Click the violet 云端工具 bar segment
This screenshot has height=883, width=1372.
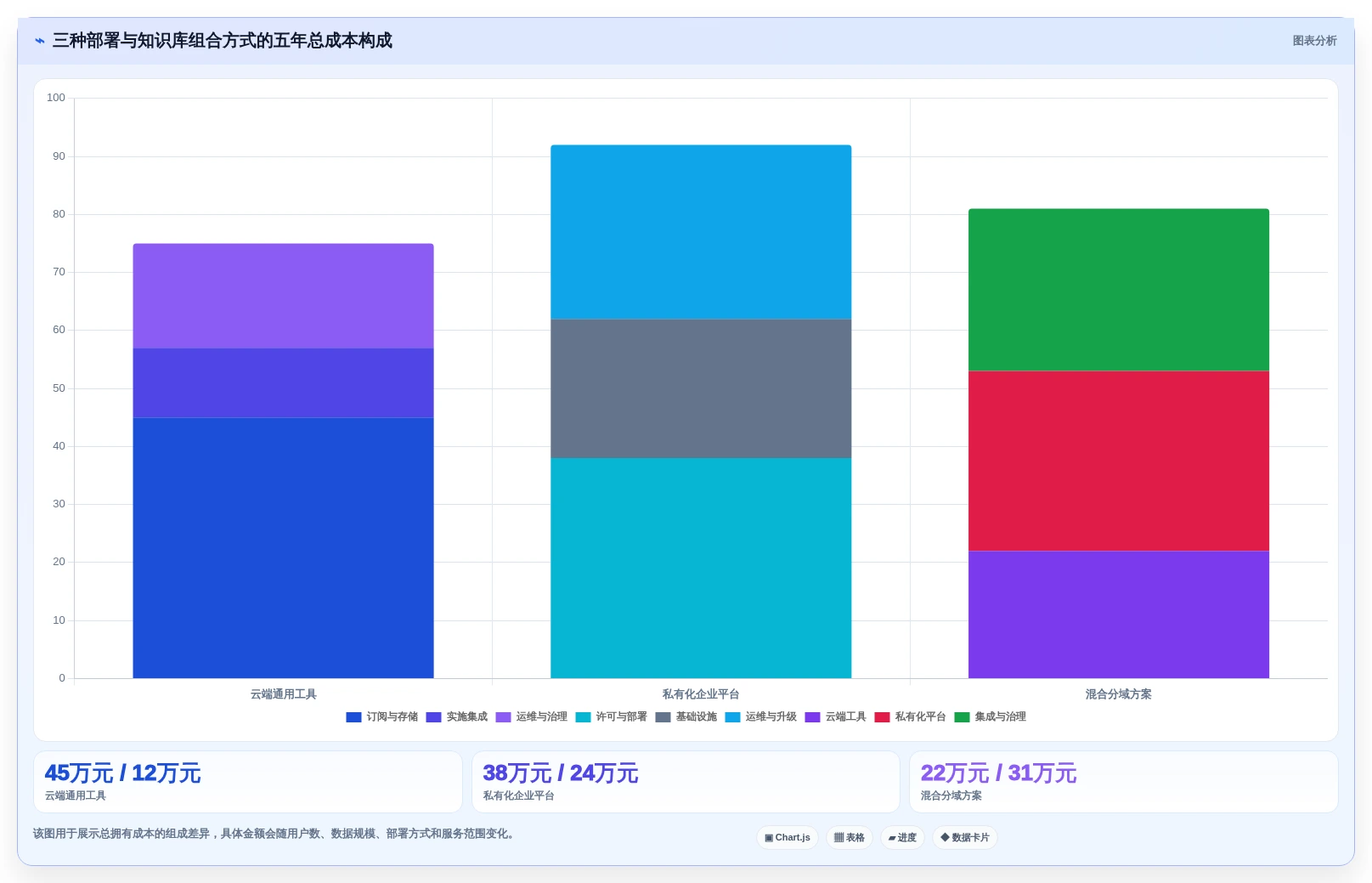1119,614
